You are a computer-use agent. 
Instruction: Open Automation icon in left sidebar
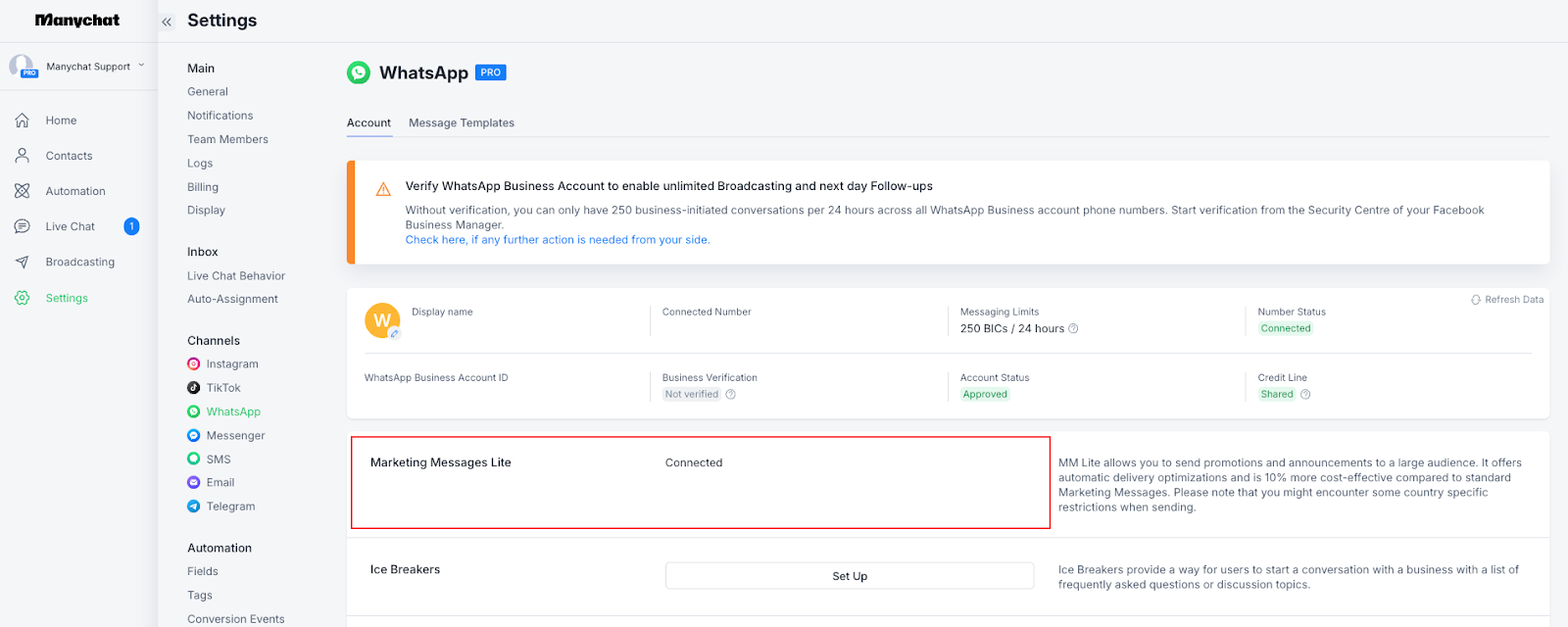[22, 191]
